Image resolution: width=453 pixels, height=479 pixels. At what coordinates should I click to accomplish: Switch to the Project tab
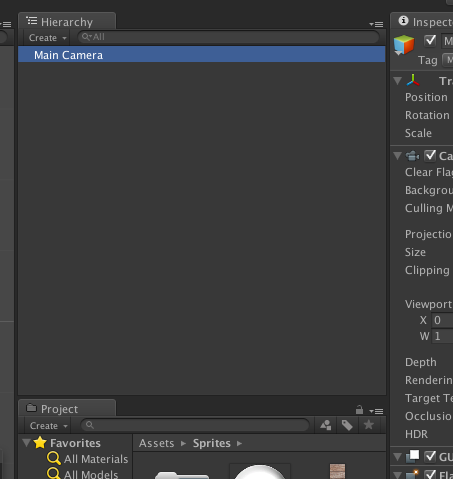pyautogui.click(x=67, y=409)
